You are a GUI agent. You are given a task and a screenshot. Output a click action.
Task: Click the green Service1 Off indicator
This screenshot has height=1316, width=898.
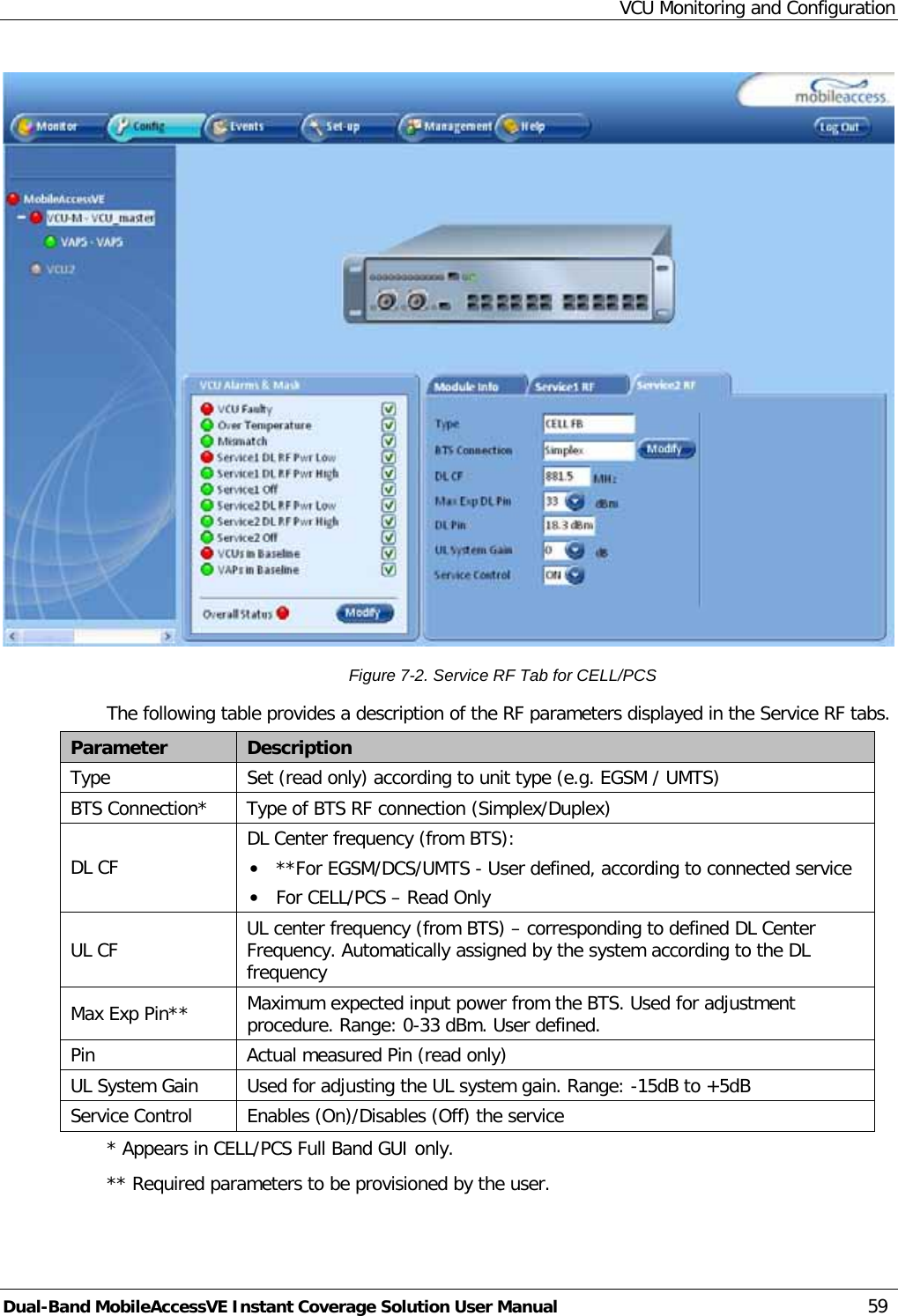pyautogui.click(x=207, y=489)
